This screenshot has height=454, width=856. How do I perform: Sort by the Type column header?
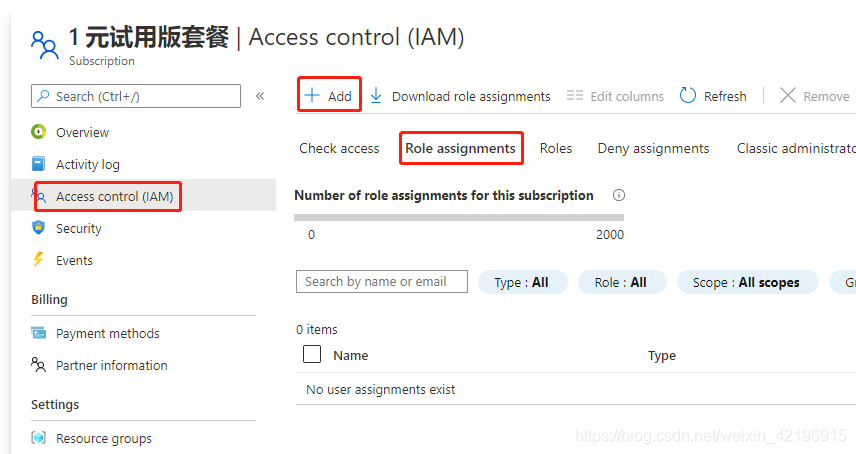662,356
